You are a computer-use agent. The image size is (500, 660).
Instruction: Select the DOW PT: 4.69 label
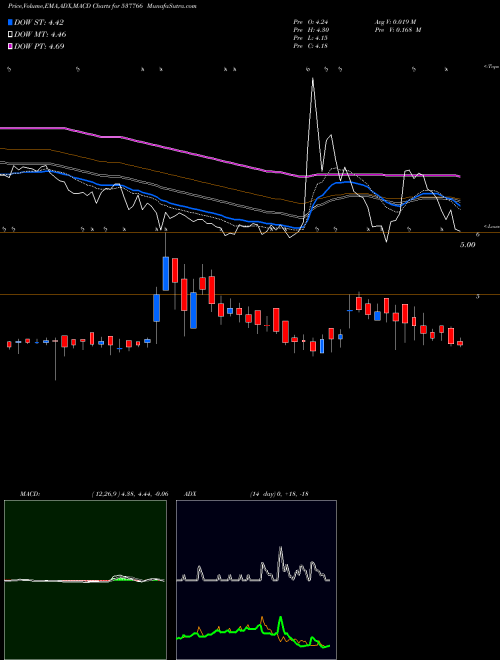(x=39, y=46)
